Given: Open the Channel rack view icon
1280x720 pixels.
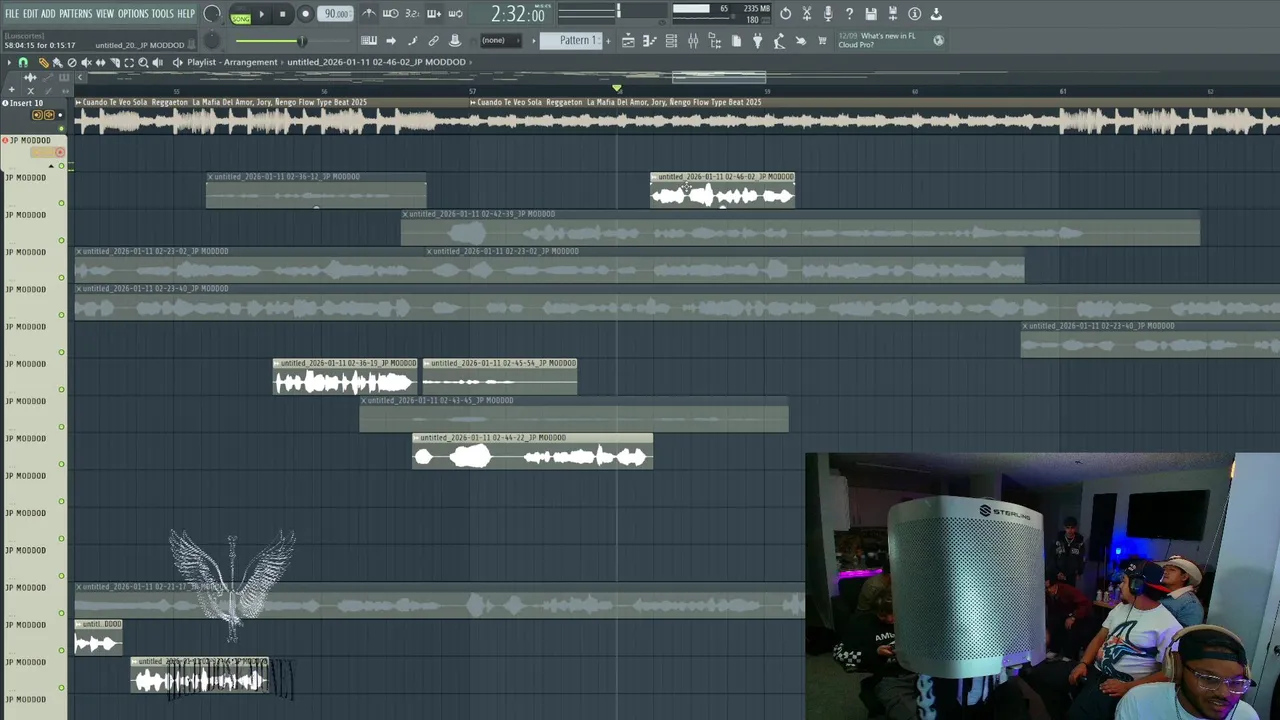Looking at the screenshot, I should [x=671, y=41].
